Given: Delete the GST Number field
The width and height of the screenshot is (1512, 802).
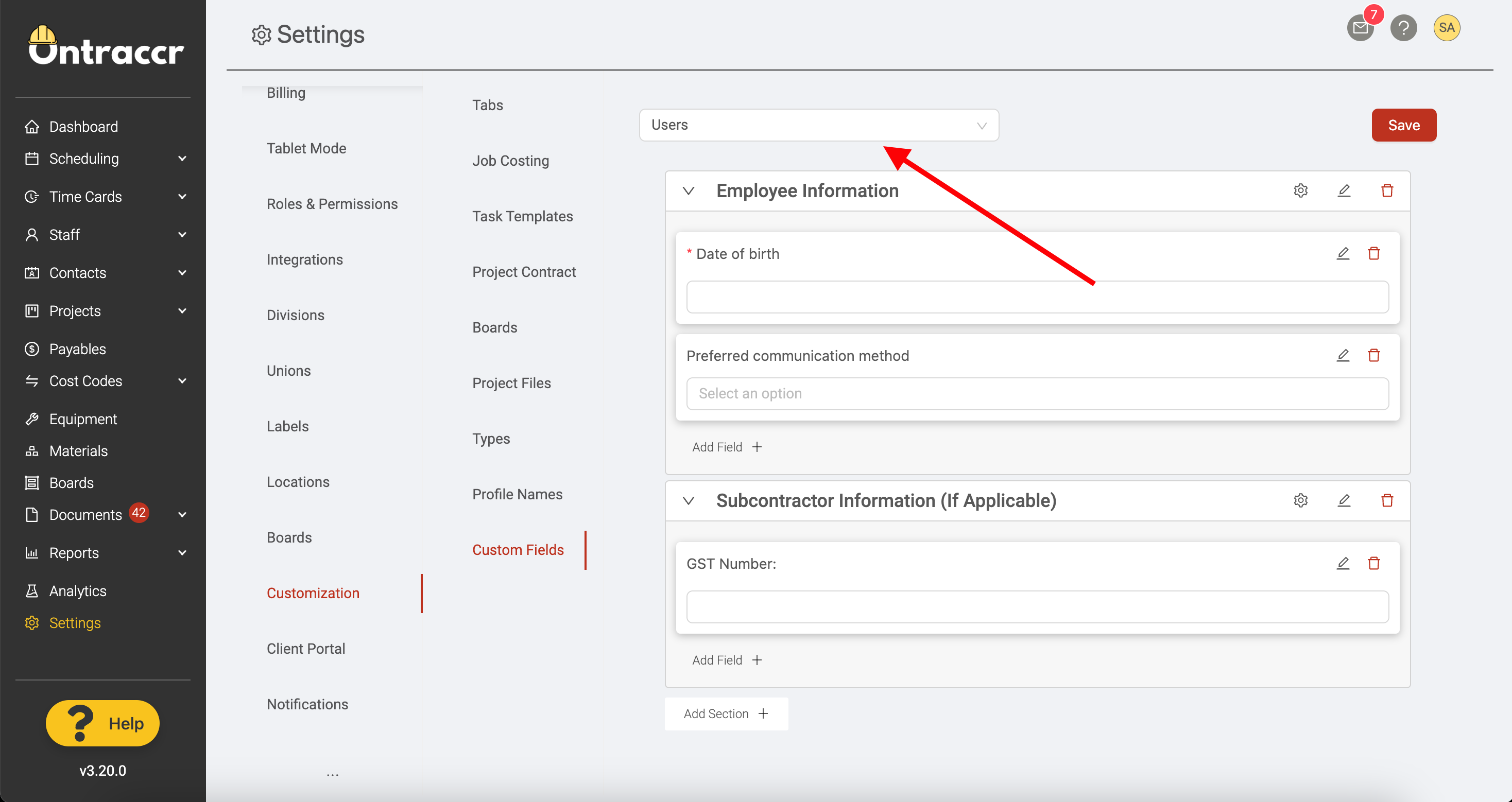Looking at the screenshot, I should pos(1374,563).
